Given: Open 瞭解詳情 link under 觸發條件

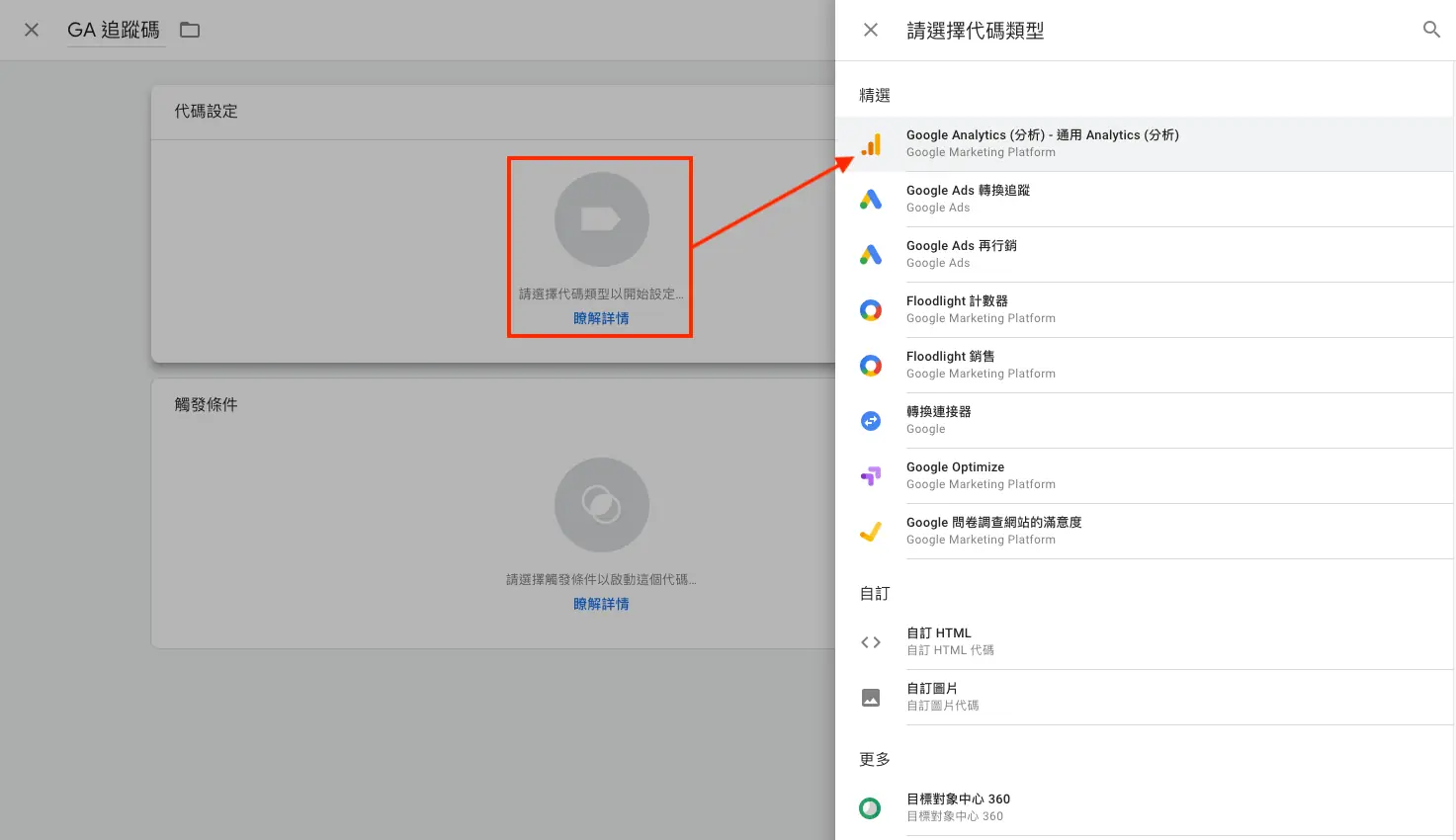Looking at the screenshot, I should point(601,604).
